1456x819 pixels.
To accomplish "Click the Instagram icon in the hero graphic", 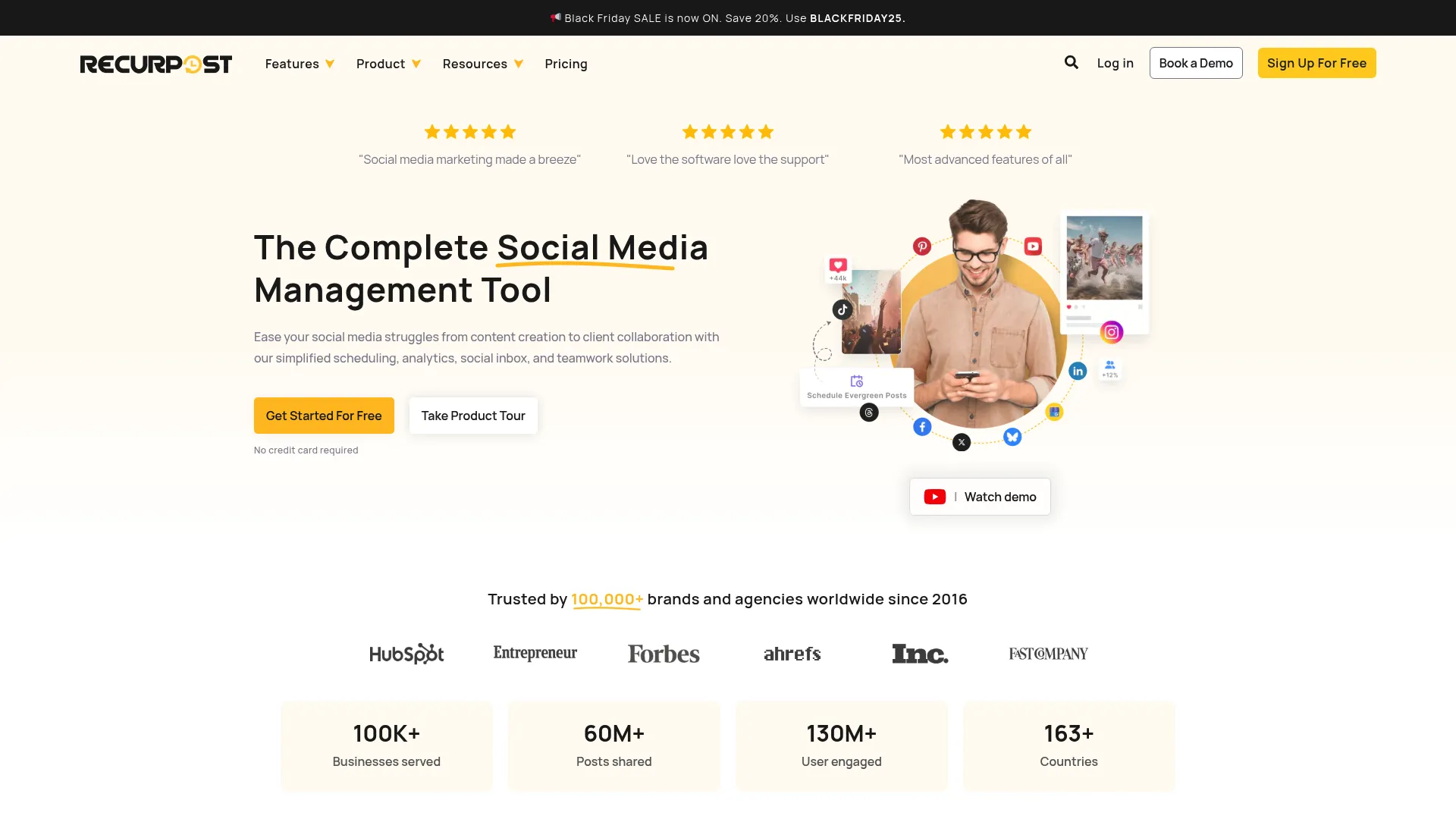I will tap(1112, 331).
